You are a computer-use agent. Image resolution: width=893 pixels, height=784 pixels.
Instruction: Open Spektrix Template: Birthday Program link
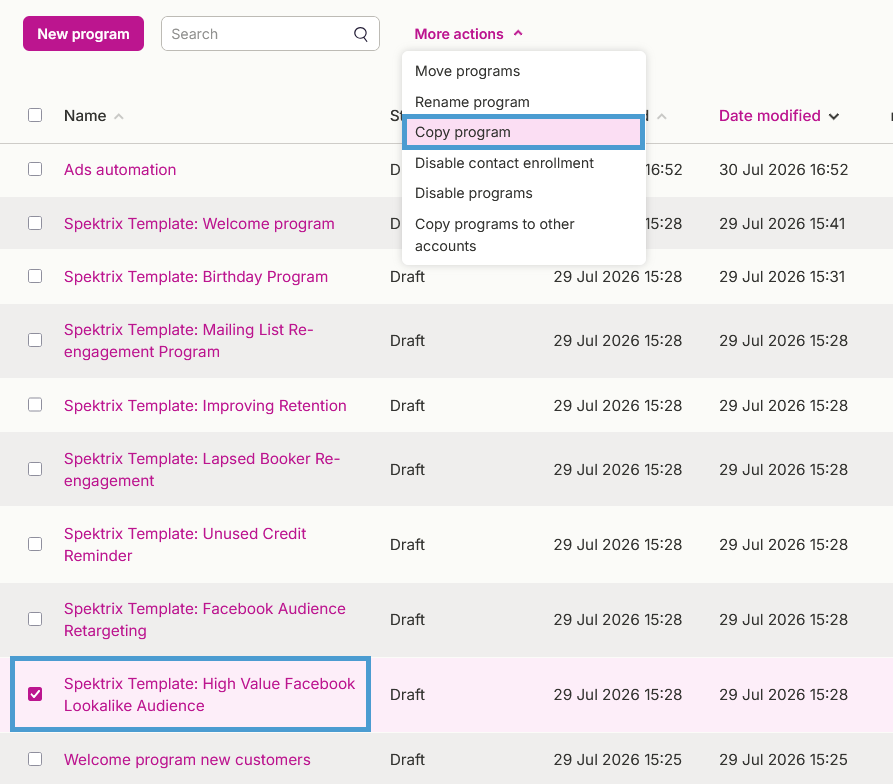[195, 277]
